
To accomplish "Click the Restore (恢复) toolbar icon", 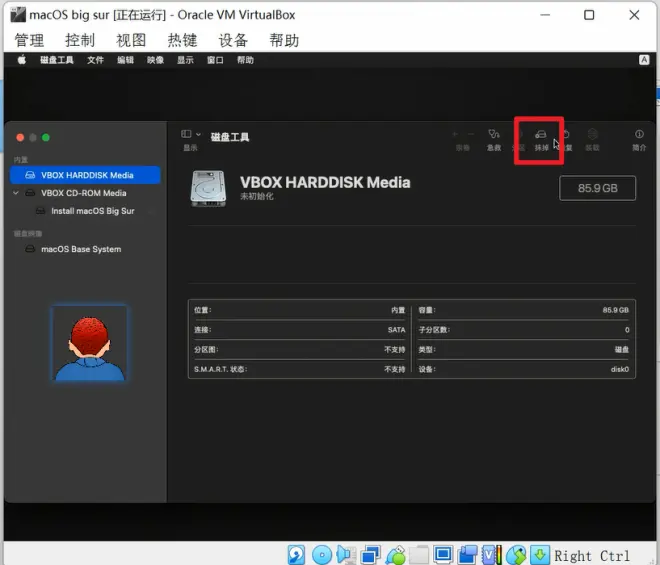I will (x=566, y=134).
